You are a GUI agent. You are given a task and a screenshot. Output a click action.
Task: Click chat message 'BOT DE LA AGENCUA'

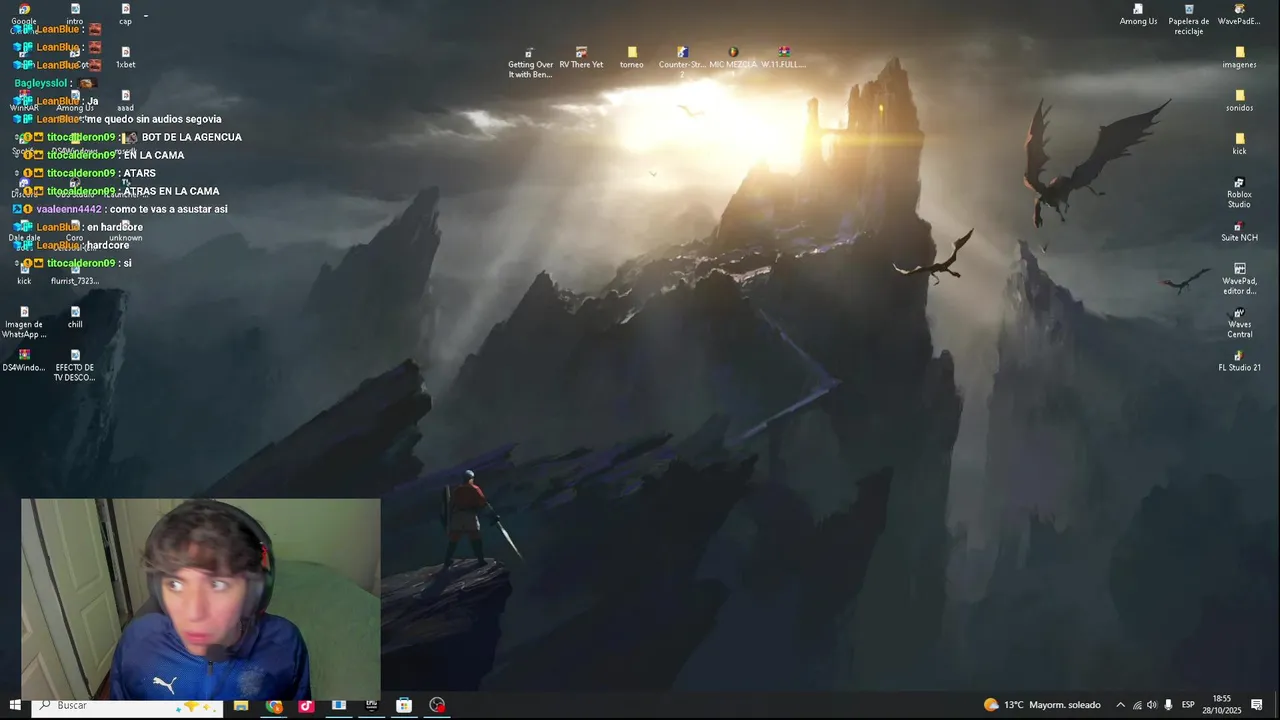coord(192,137)
